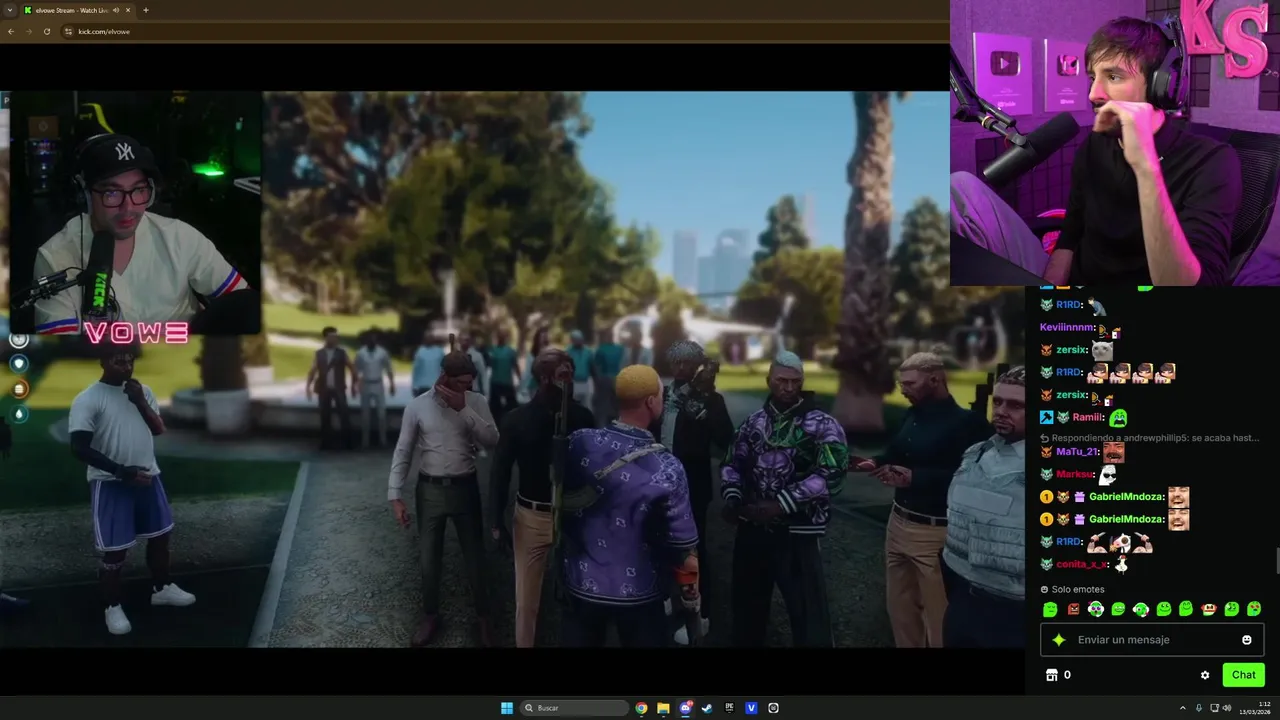The image size is (1280, 720).
Task: Open chat settings gear icon
Action: tap(1205, 675)
